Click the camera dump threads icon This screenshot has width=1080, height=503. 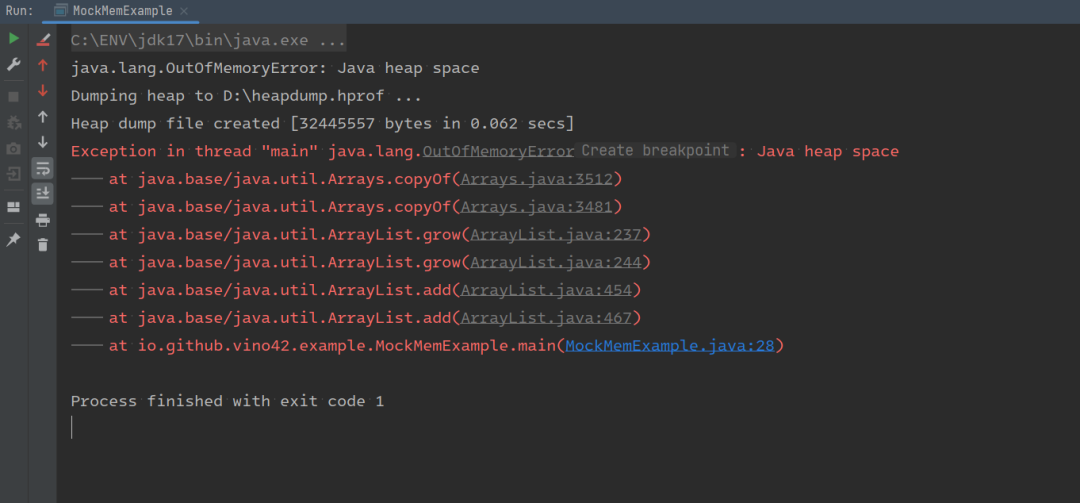pos(14,149)
